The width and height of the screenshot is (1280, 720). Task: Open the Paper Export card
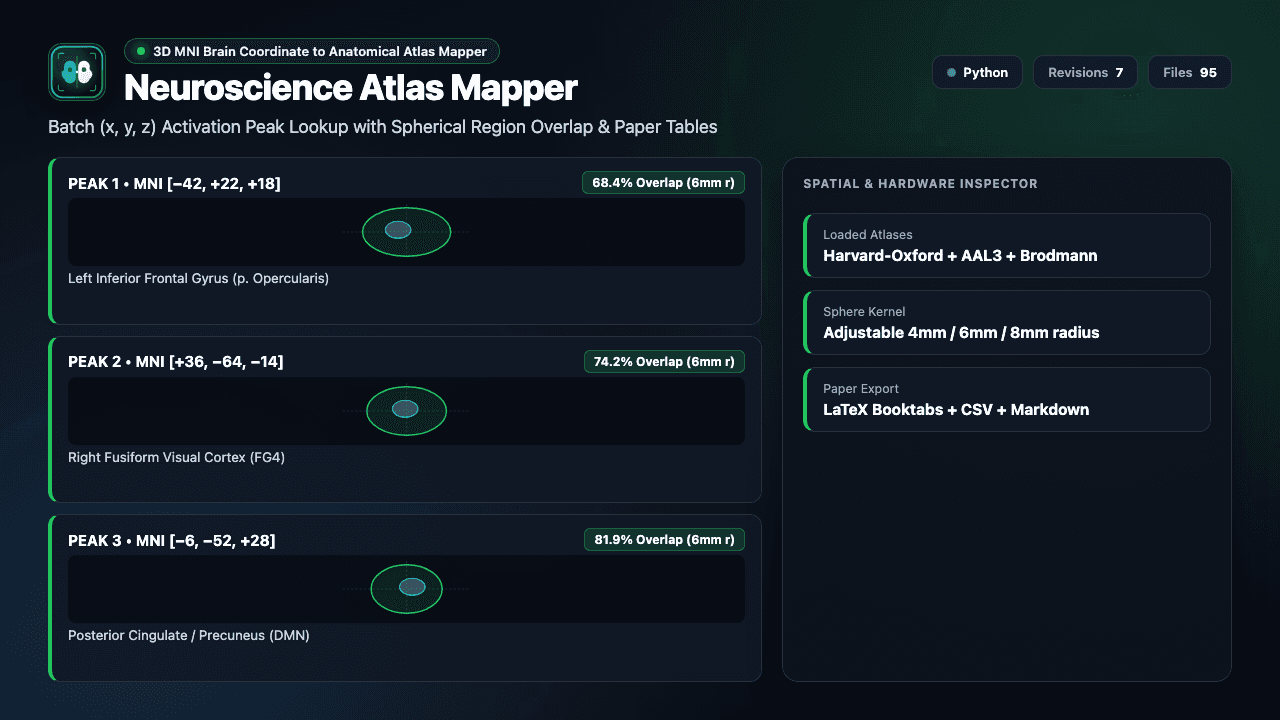point(1007,399)
